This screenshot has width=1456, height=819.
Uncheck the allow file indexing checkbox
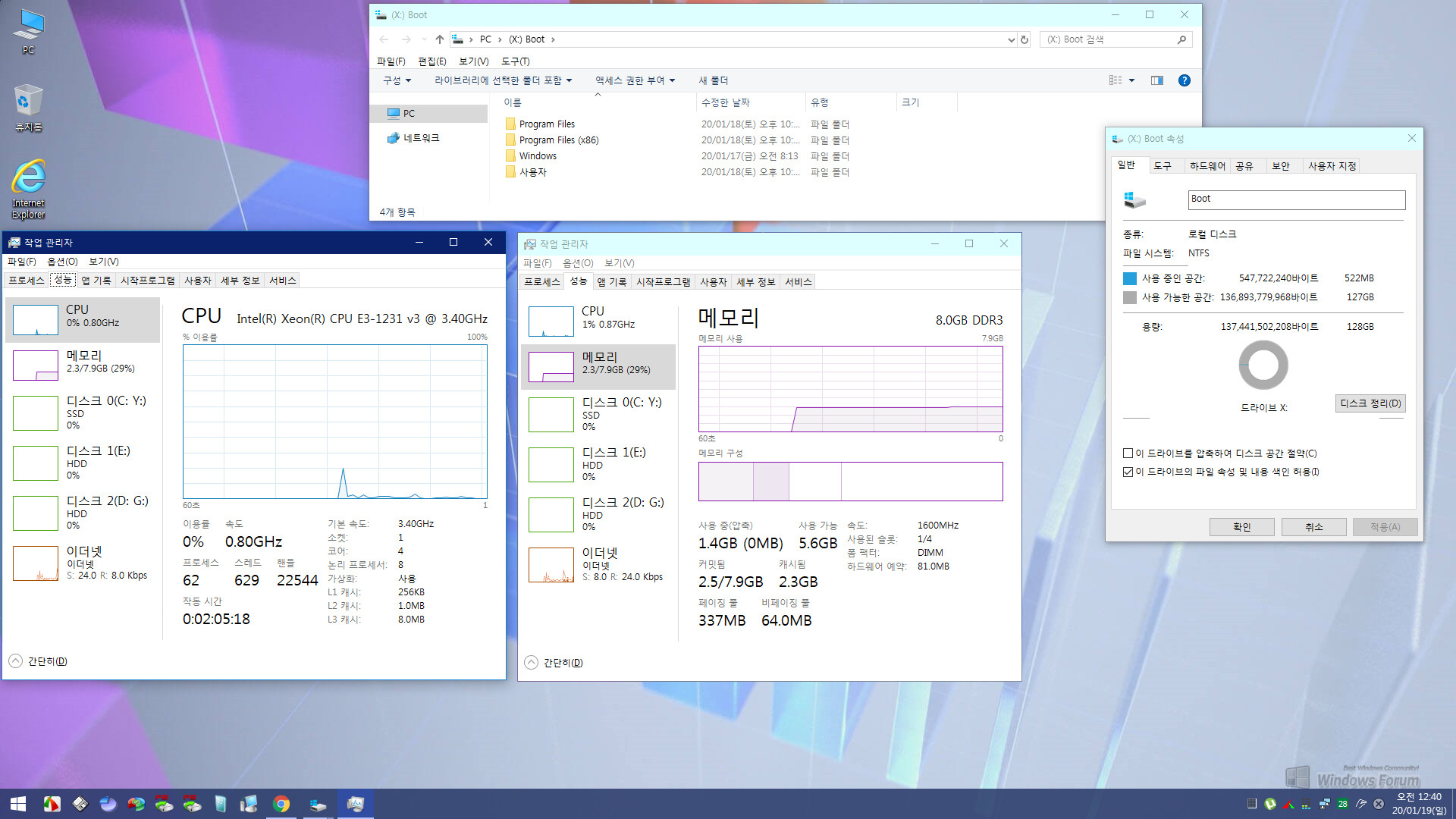tap(1128, 472)
